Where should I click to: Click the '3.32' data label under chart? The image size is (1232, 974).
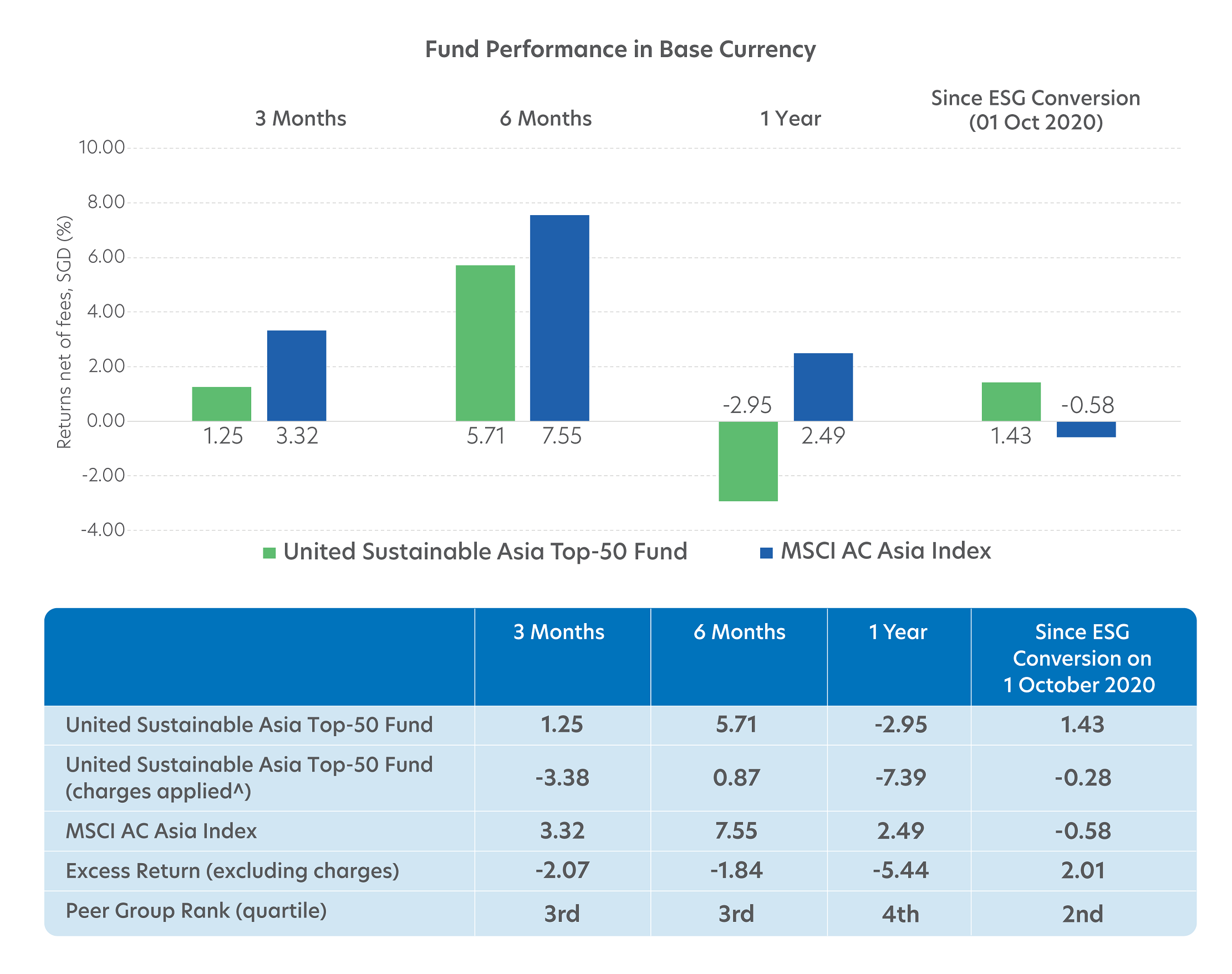[x=297, y=436]
